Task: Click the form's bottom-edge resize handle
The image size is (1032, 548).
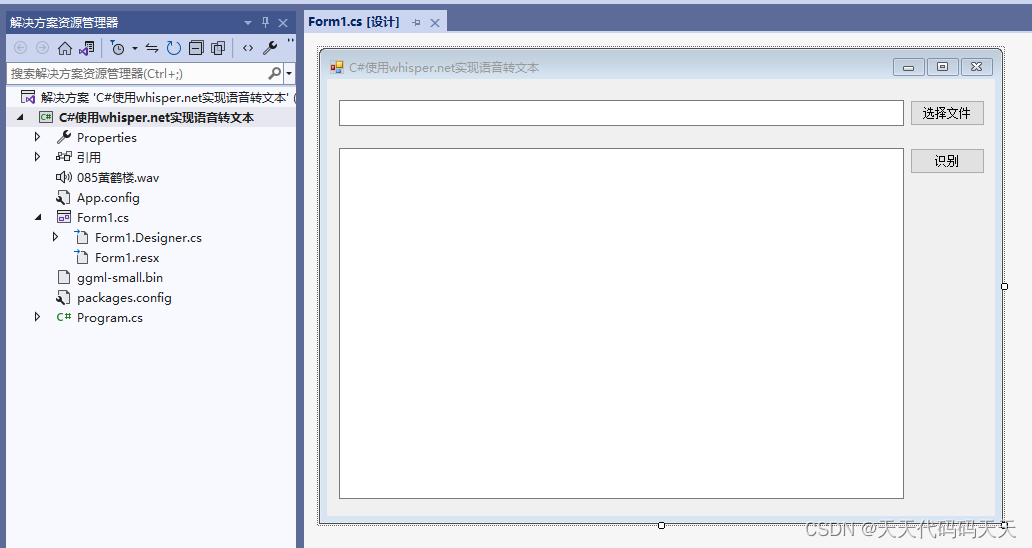Action: pos(661,525)
